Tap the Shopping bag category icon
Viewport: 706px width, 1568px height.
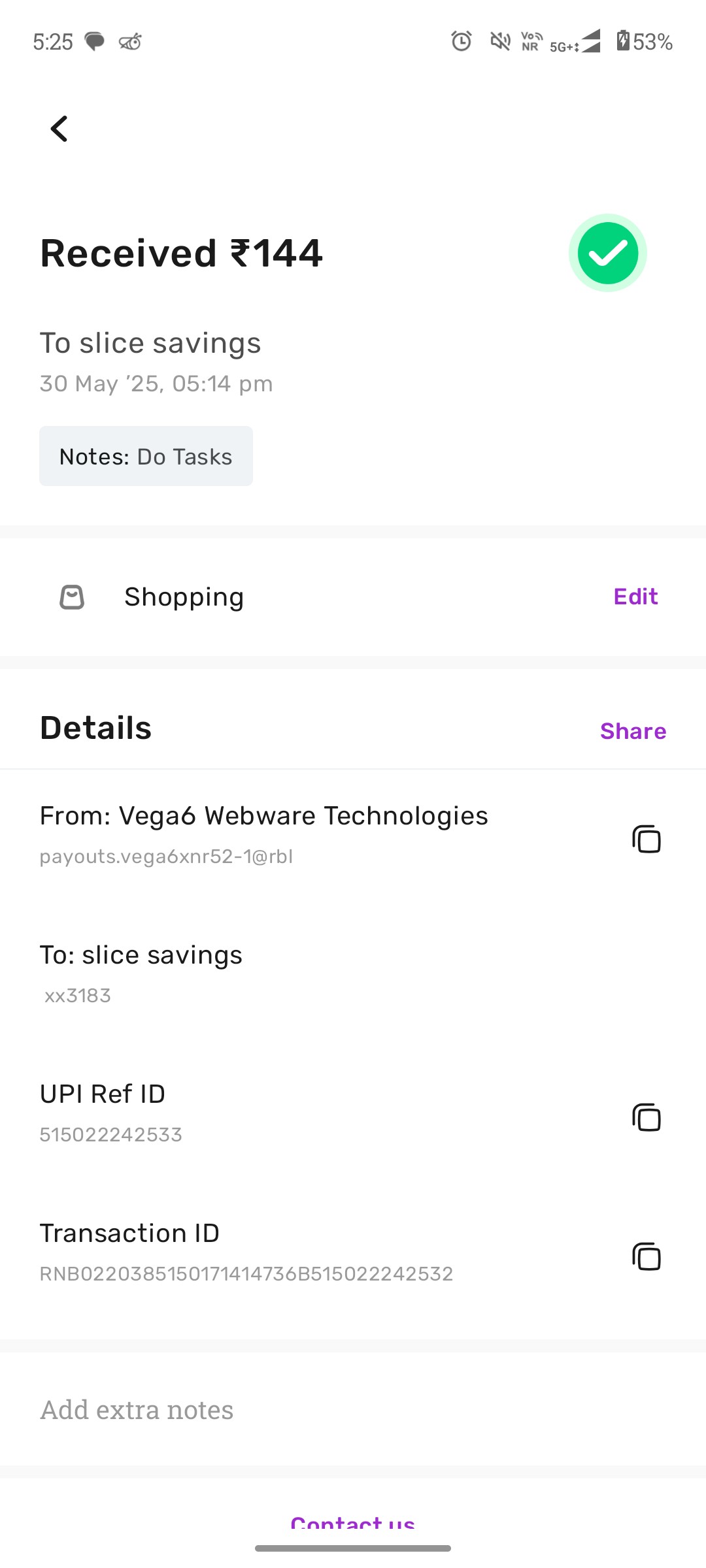[72, 596]
